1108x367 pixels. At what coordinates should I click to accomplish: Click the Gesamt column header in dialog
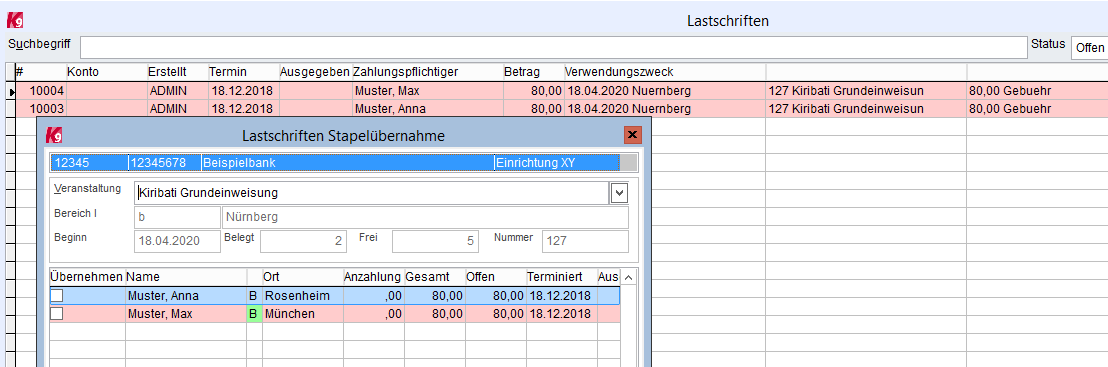click(x=434, y=276)
